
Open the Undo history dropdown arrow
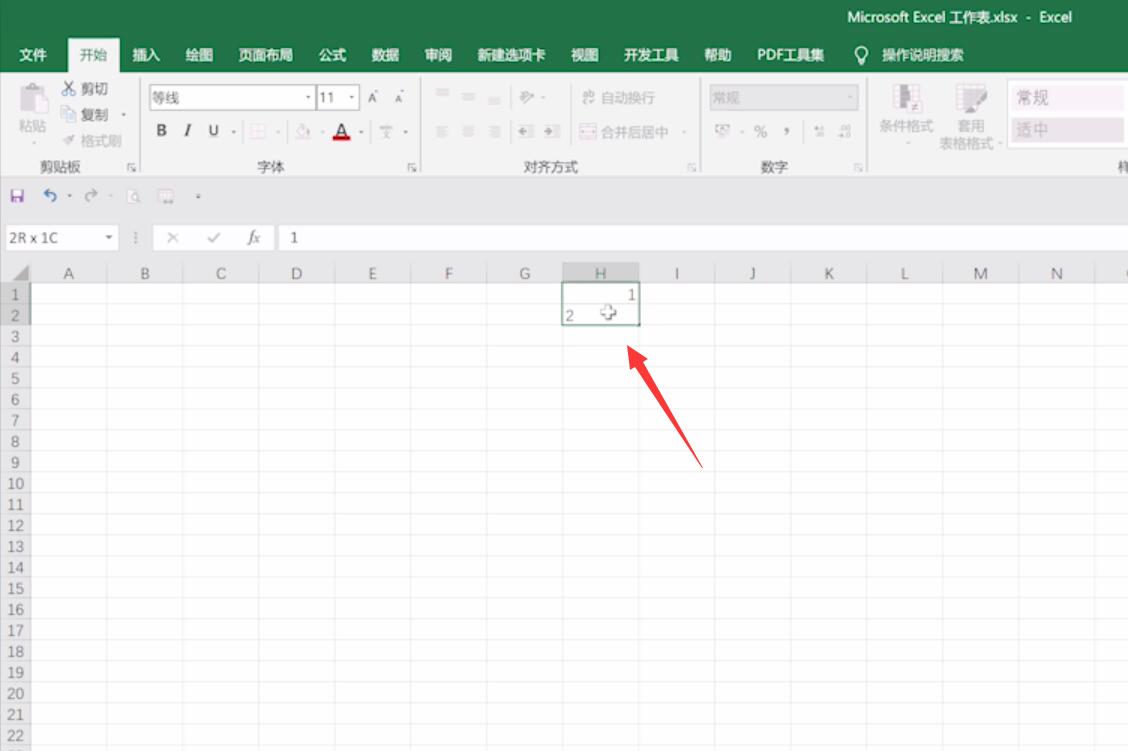(69, 196)
